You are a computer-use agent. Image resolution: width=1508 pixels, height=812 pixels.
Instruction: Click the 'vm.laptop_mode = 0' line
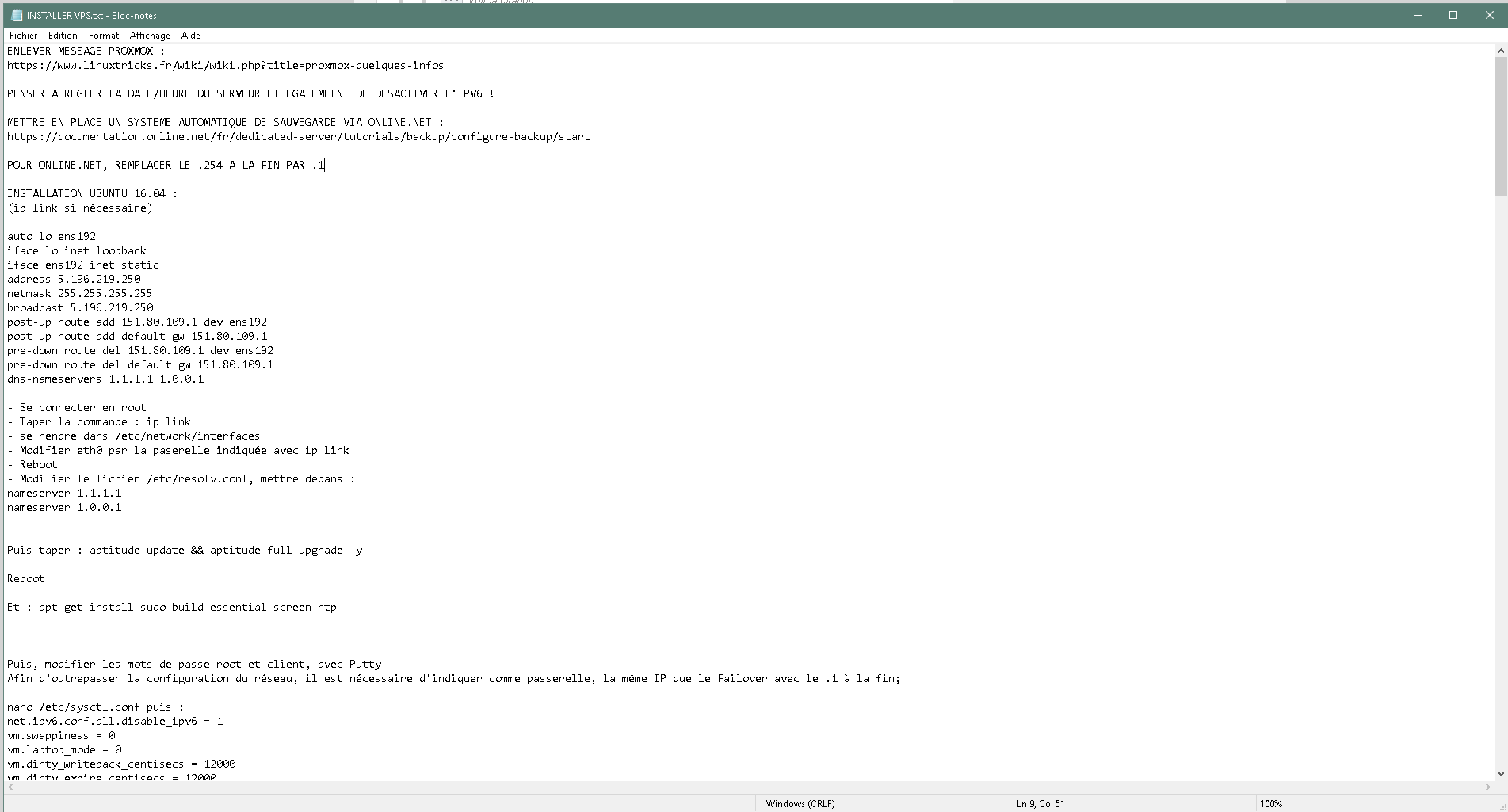coord(64,750)
